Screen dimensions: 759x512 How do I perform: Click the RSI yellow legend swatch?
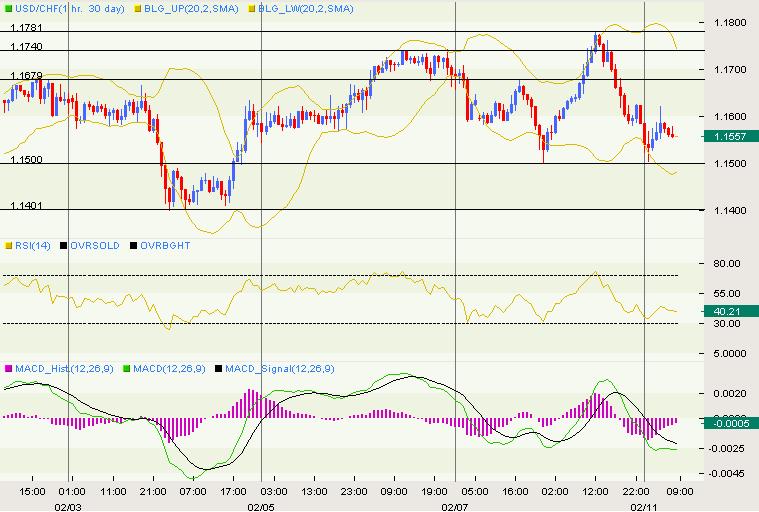pos(8,246)
